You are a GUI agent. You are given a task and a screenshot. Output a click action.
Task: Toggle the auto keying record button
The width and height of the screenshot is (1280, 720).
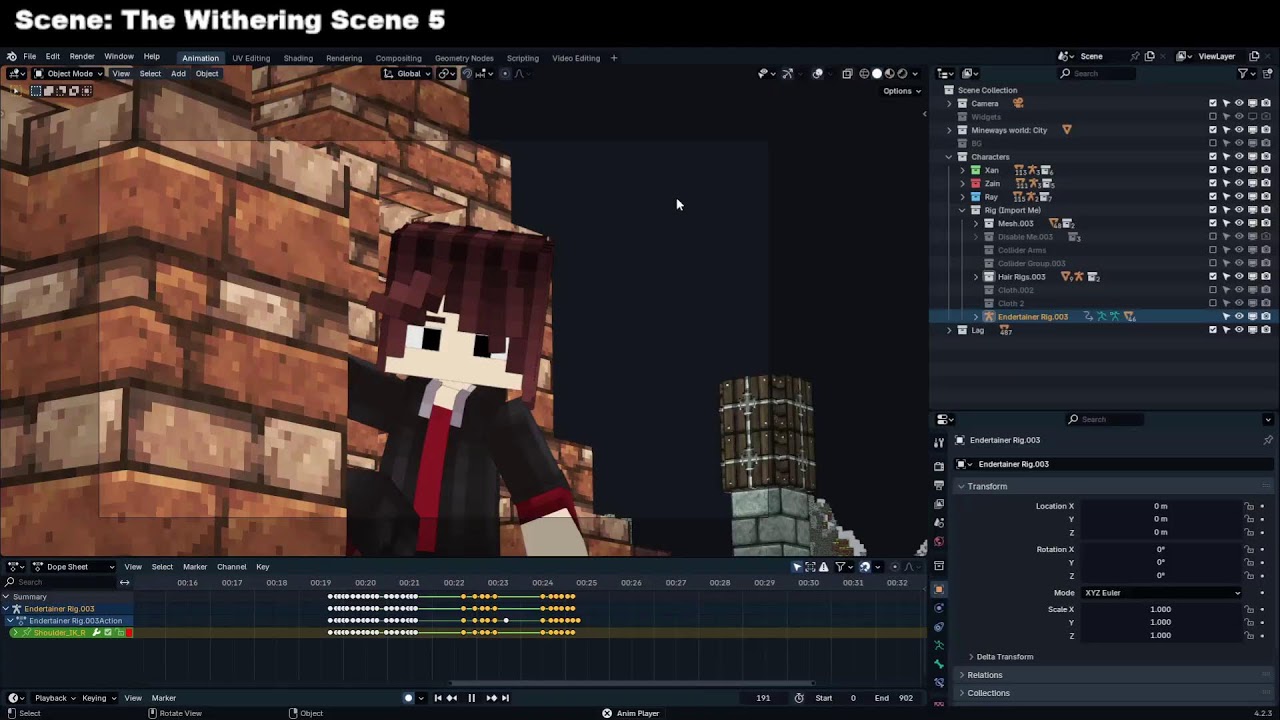click(x=408, y=698)
